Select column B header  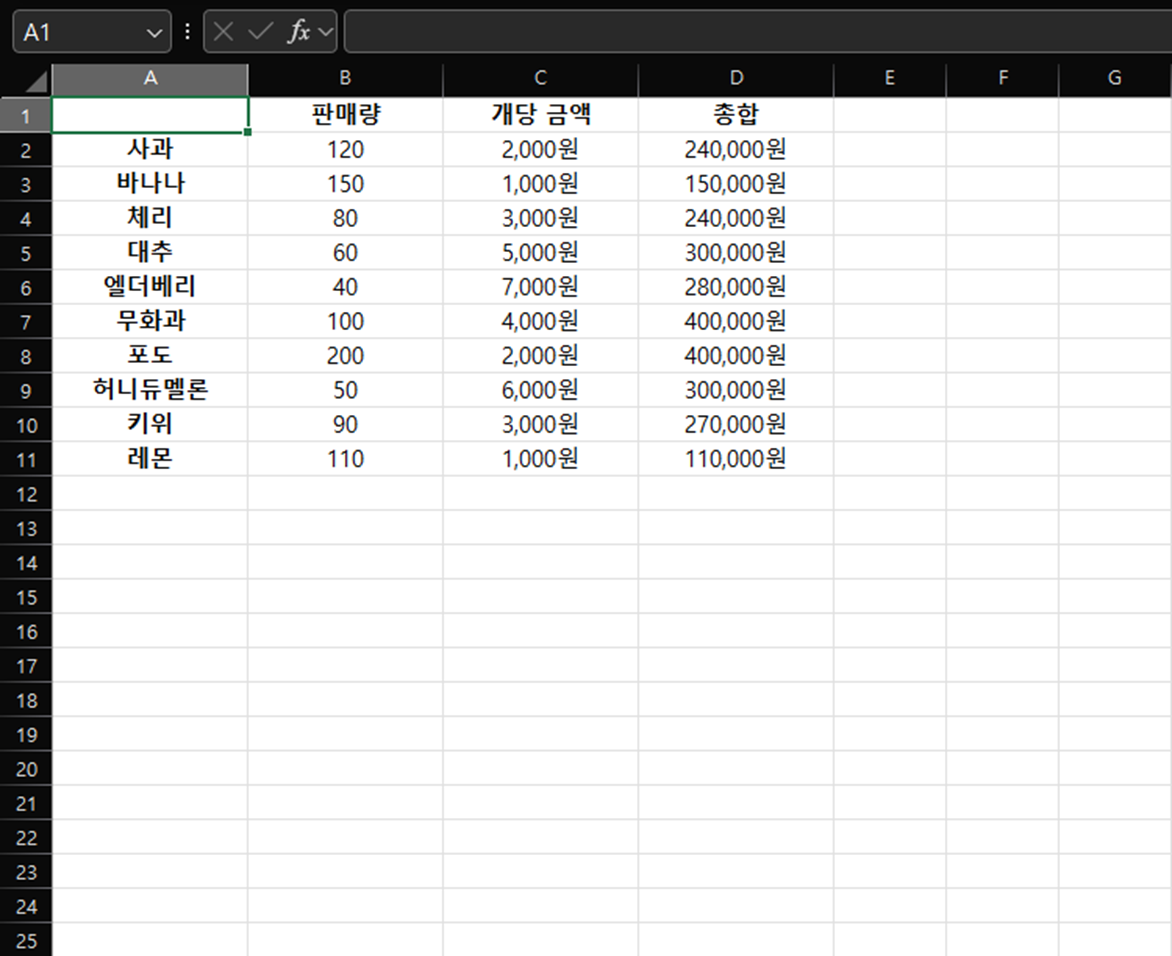tap(345, 77)
